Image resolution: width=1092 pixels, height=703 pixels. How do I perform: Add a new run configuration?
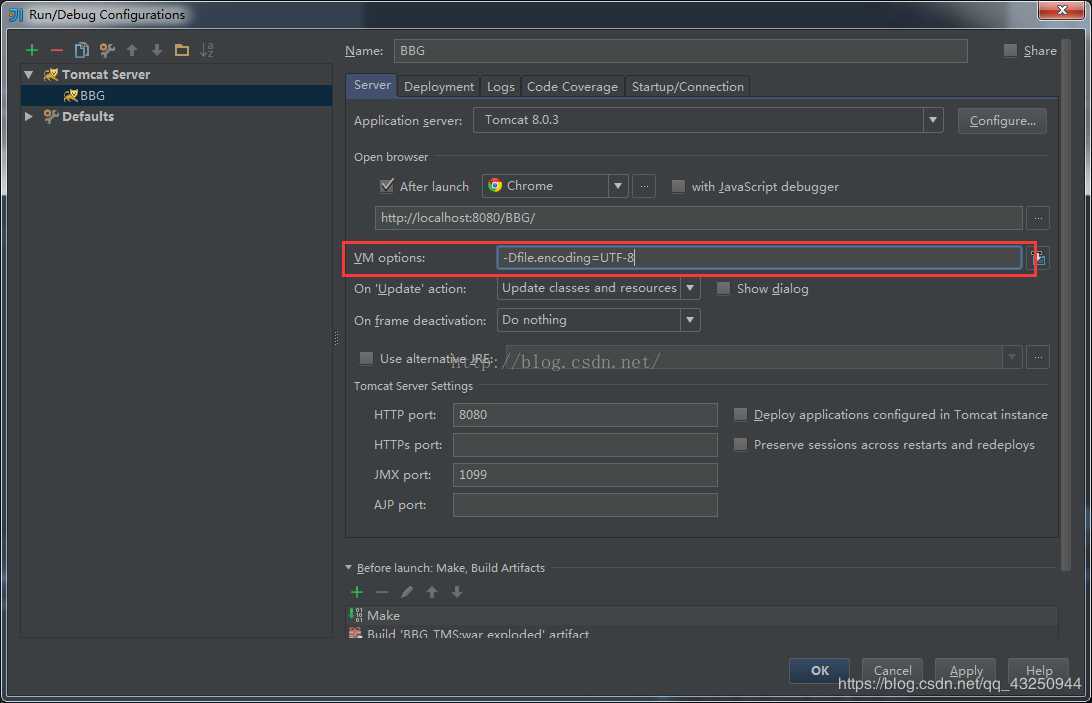tap(32, 50)
